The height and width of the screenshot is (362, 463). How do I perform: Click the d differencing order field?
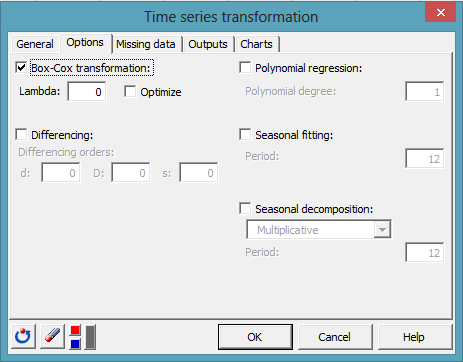pos(61,173)
